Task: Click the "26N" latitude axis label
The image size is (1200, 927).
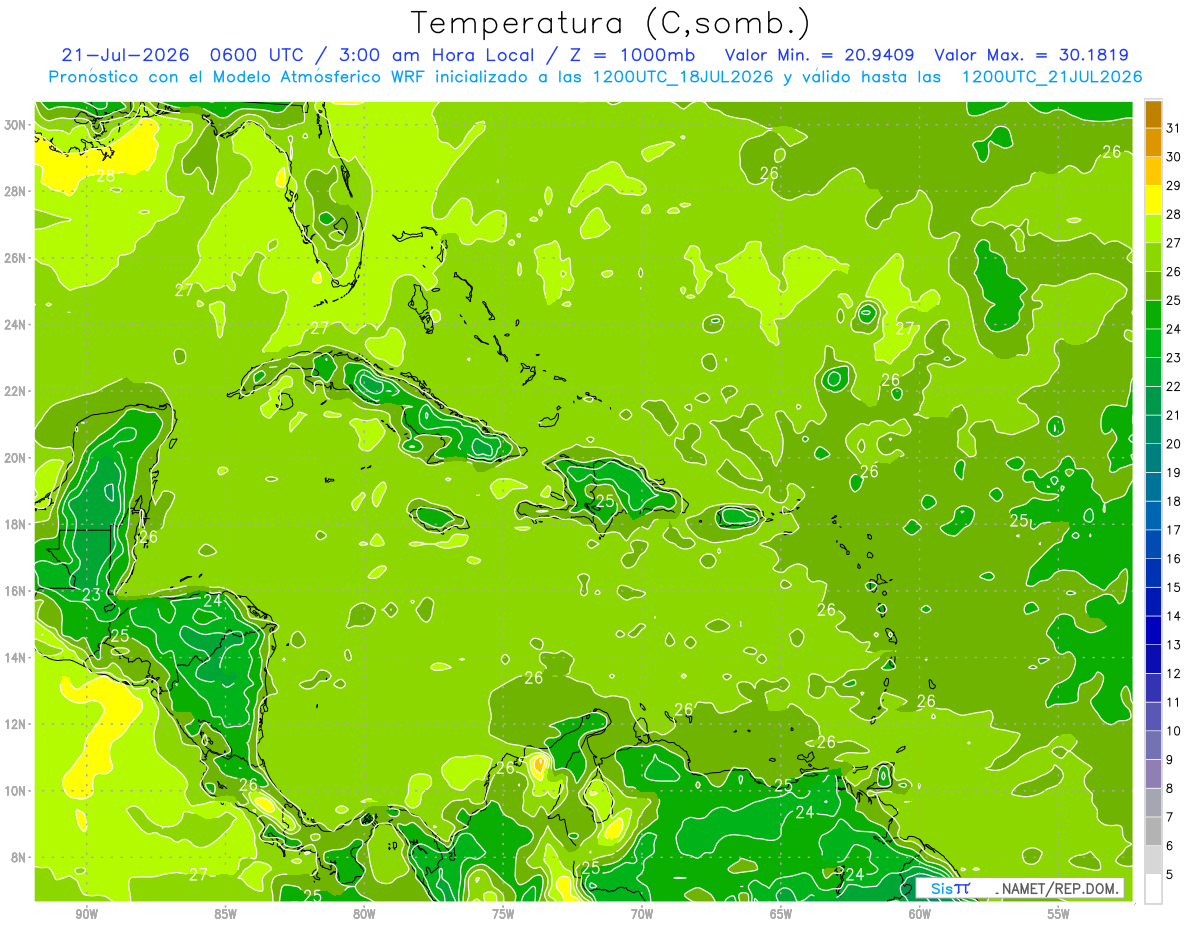Action: pyautogui.click(x=15, y=258)
